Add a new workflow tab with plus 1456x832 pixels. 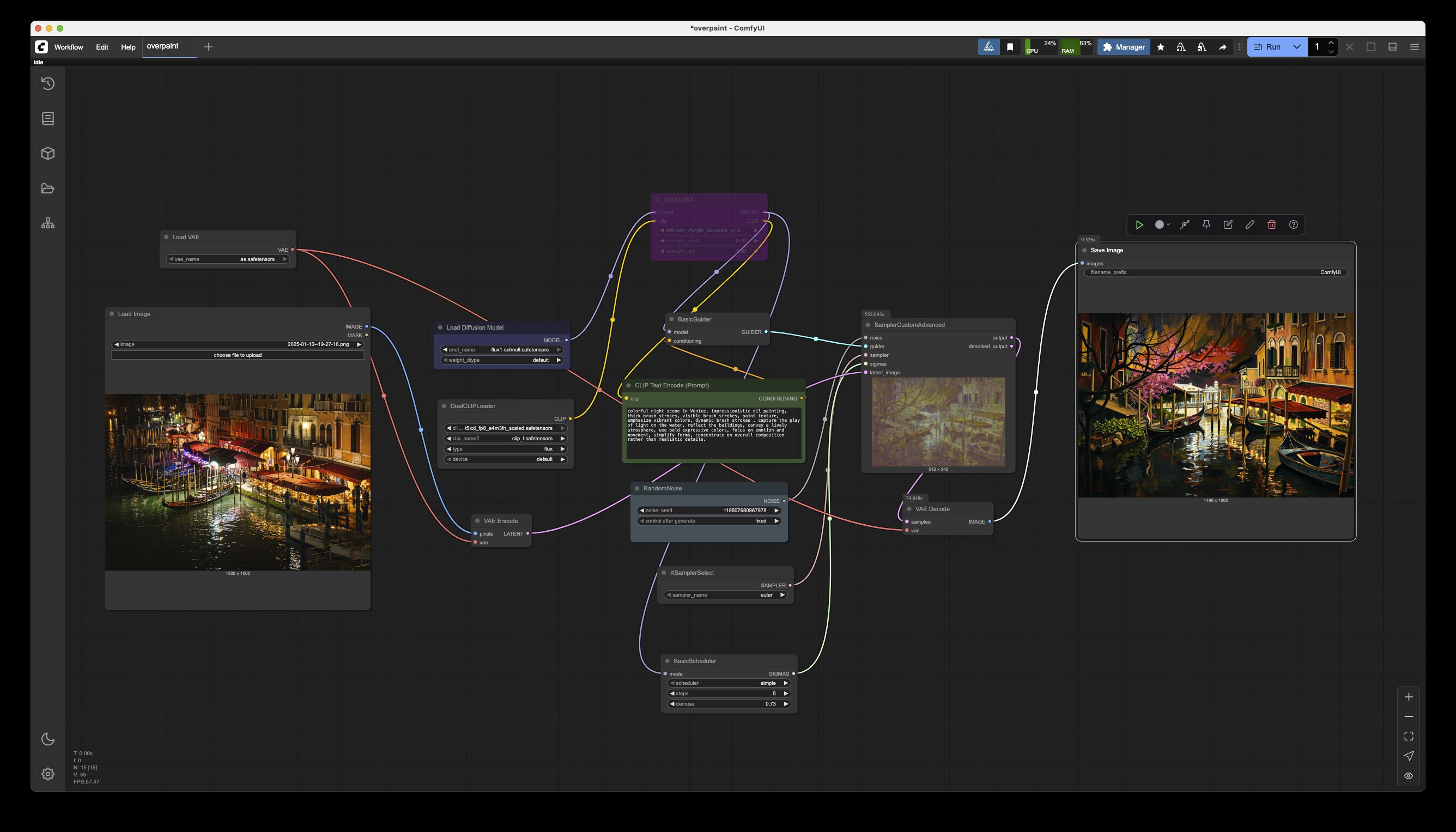(x=209, y=47)
